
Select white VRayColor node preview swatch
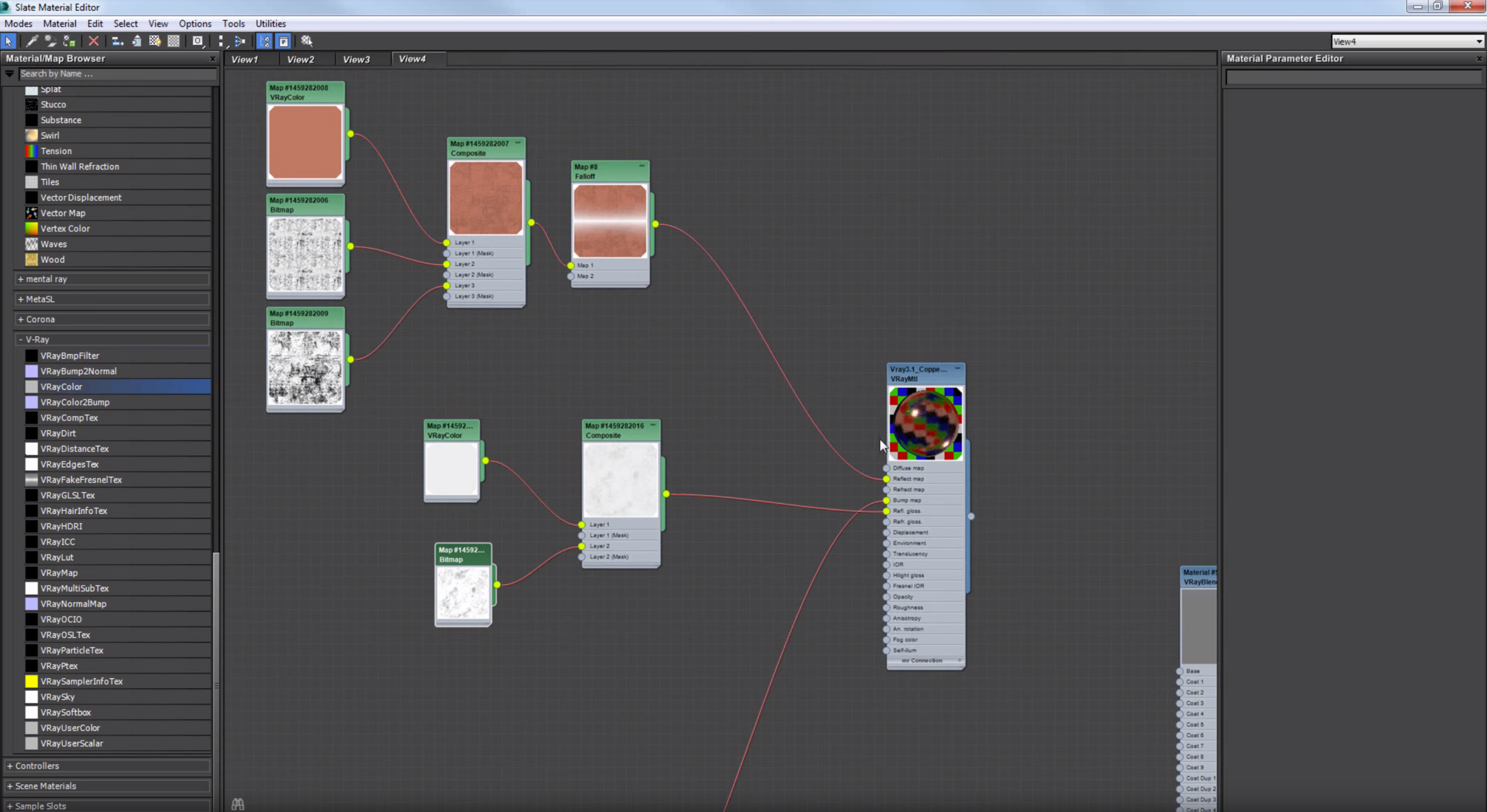point(451,469)
